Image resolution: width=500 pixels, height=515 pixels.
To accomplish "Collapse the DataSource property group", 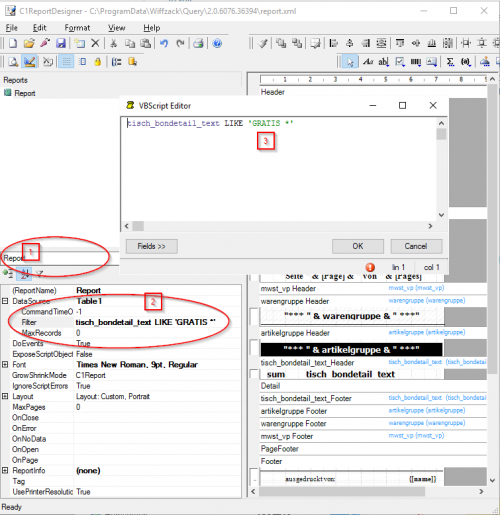I will click(x=5, y=301).
